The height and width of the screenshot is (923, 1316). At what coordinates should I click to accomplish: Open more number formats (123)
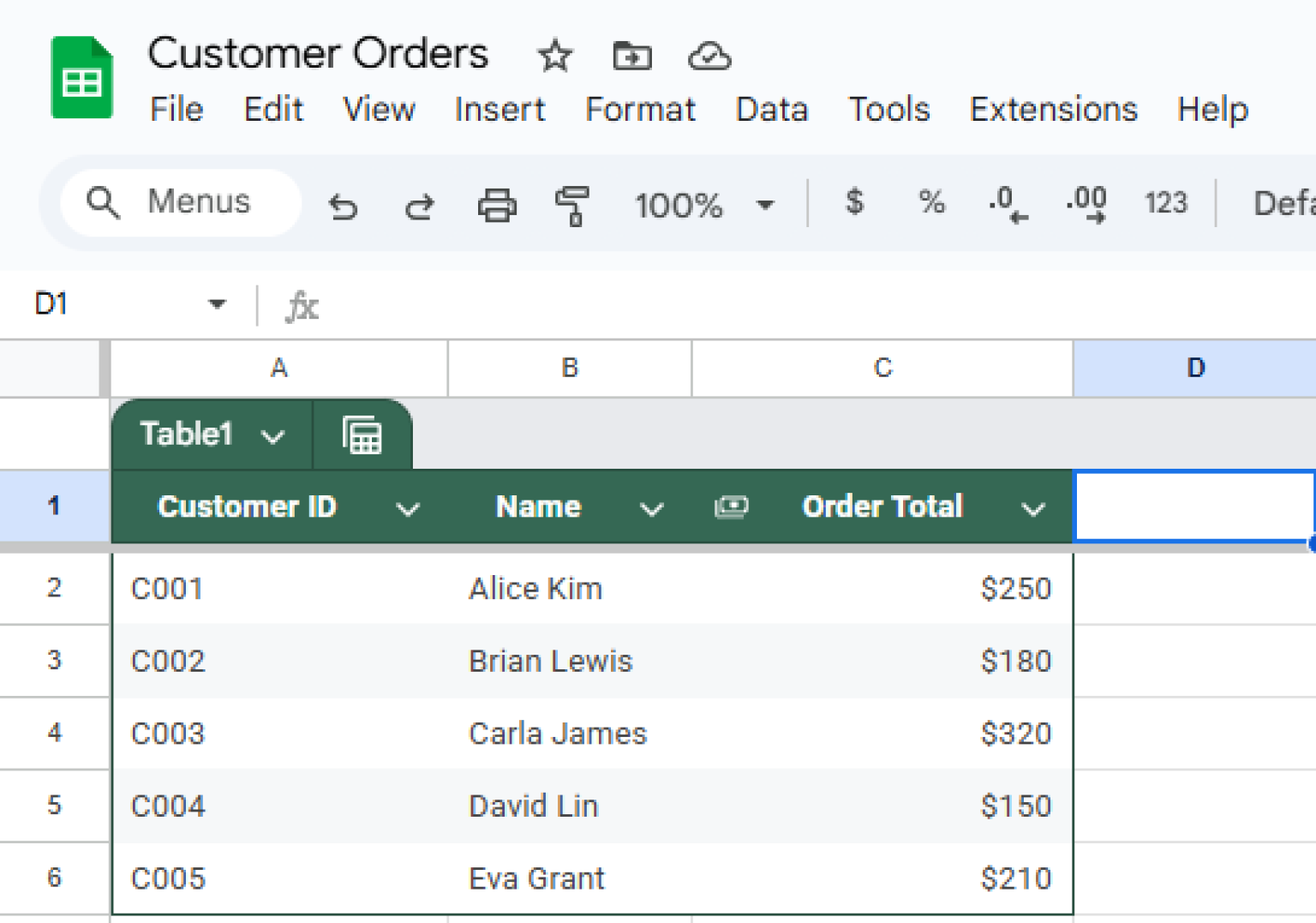coord(1165,204)
